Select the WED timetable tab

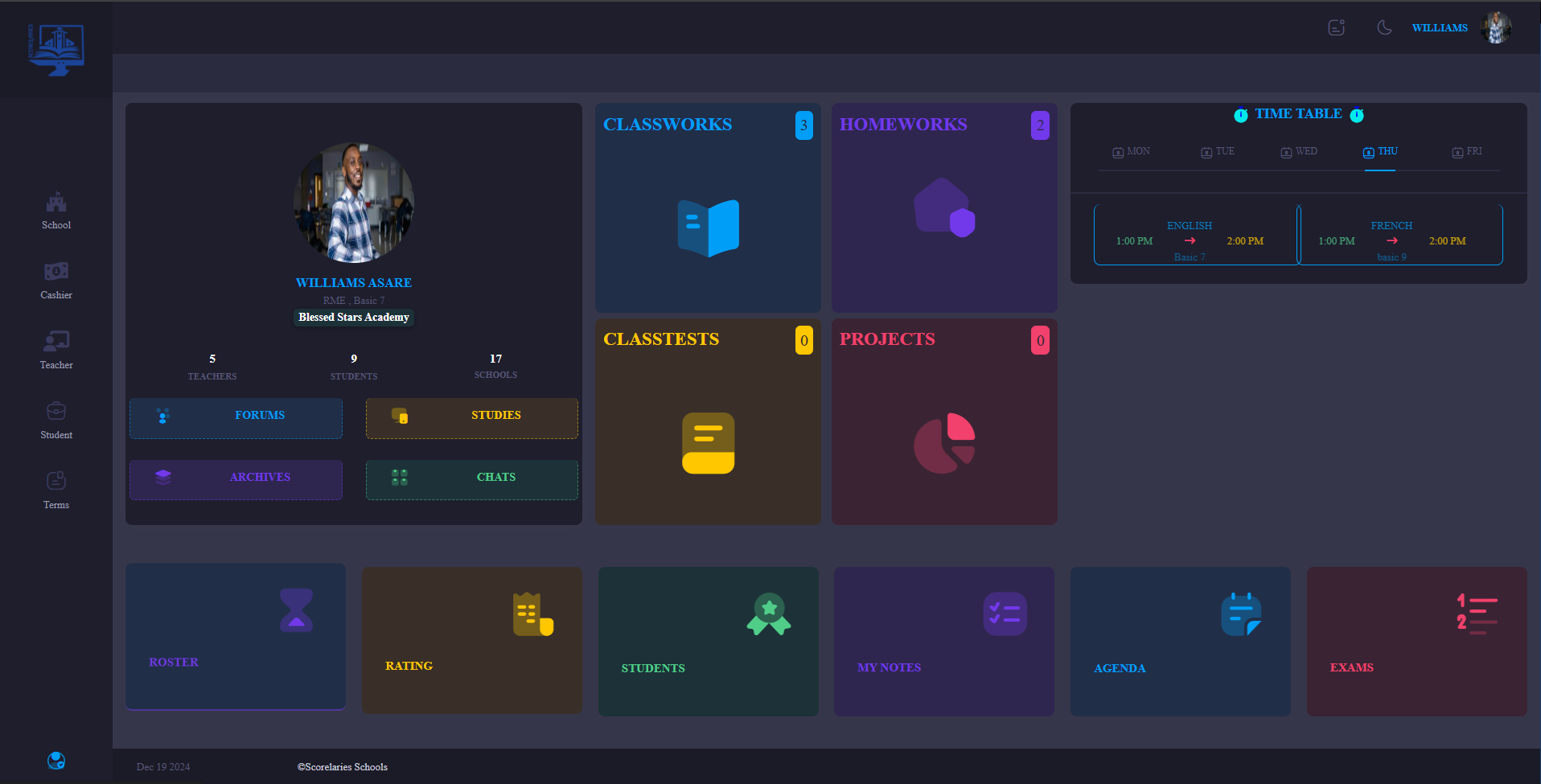[x=1299, y=152]
